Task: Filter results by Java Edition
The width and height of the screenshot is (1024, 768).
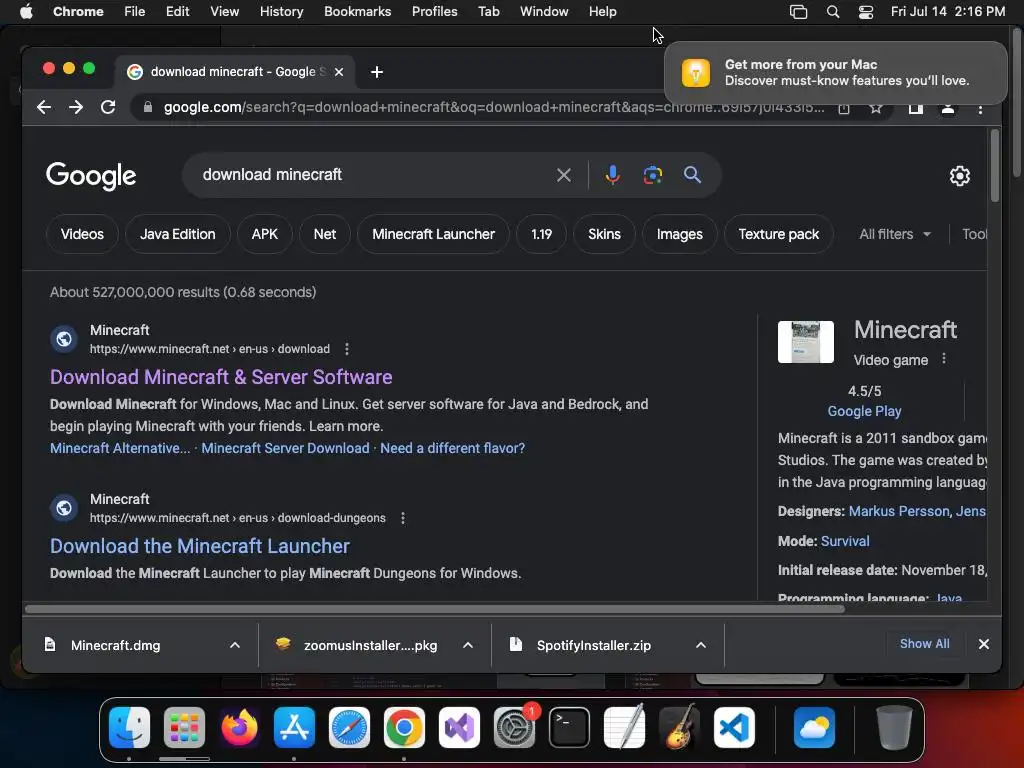Action: click(x=178, y=234)
